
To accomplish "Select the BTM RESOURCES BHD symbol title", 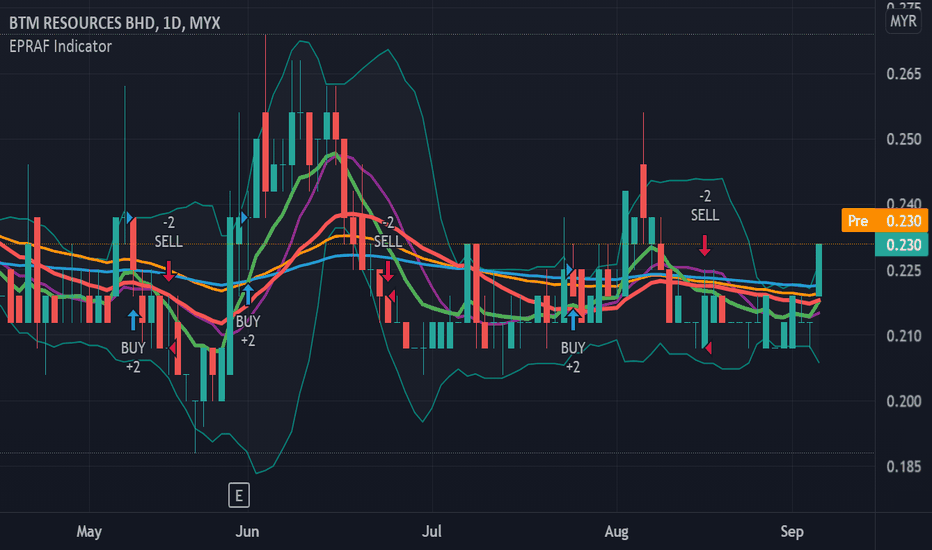I will [115, 23].
